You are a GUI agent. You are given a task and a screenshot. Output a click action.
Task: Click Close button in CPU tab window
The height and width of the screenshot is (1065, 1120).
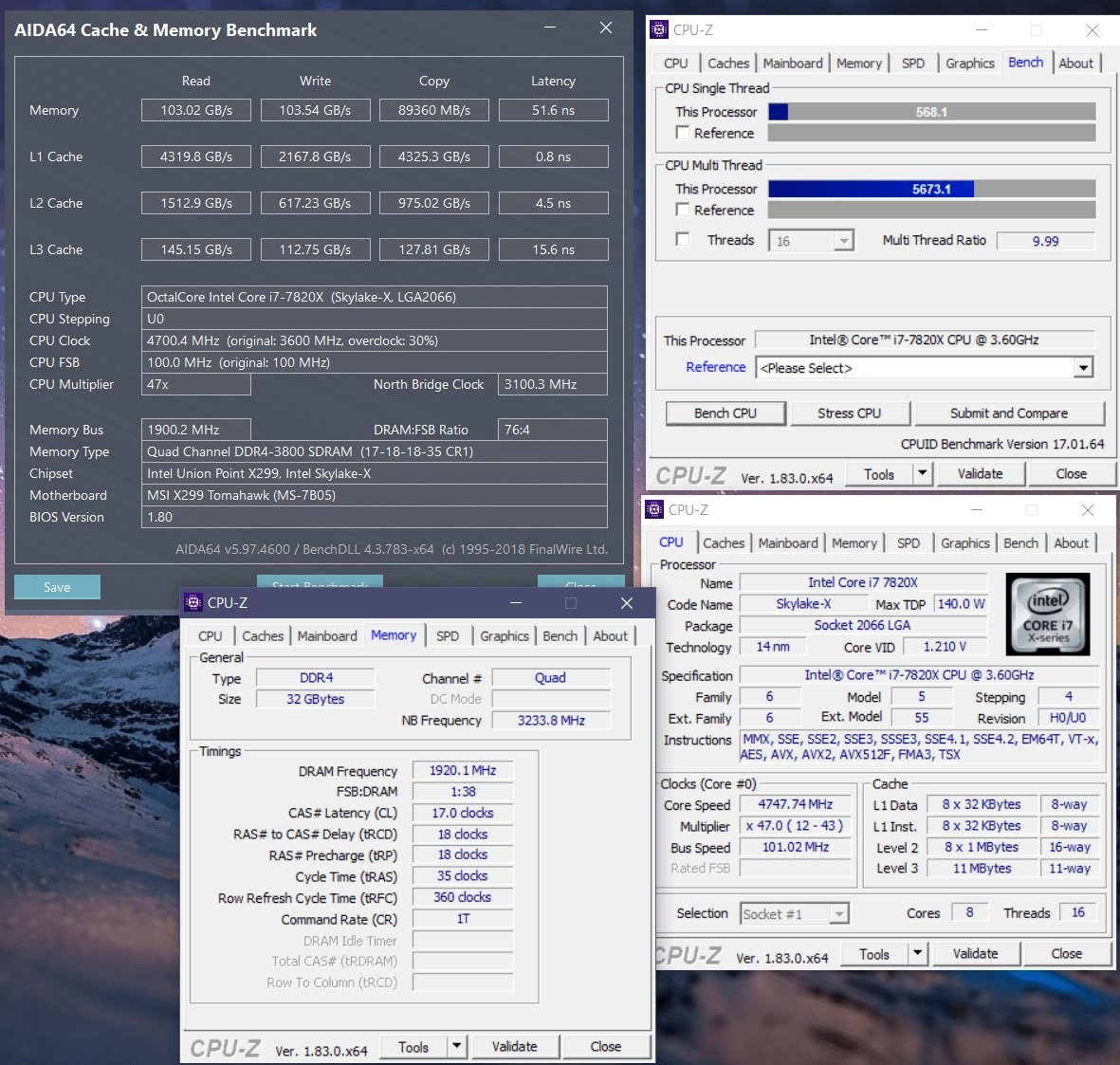click(x=1067, y=954)
